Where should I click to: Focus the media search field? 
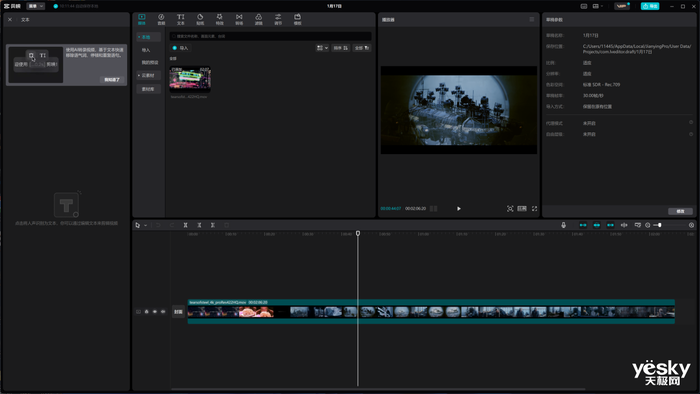(270, 36)
